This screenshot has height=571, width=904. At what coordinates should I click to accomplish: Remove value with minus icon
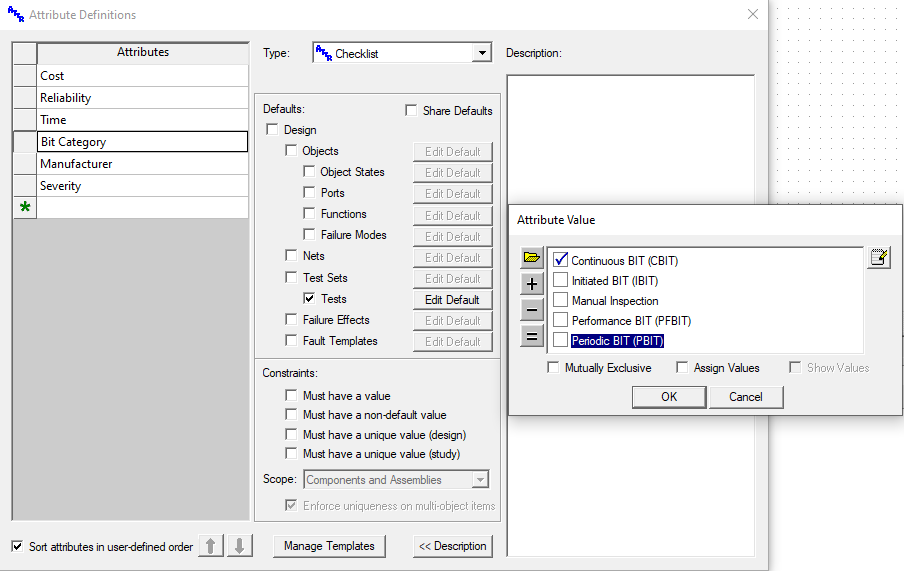532,310
